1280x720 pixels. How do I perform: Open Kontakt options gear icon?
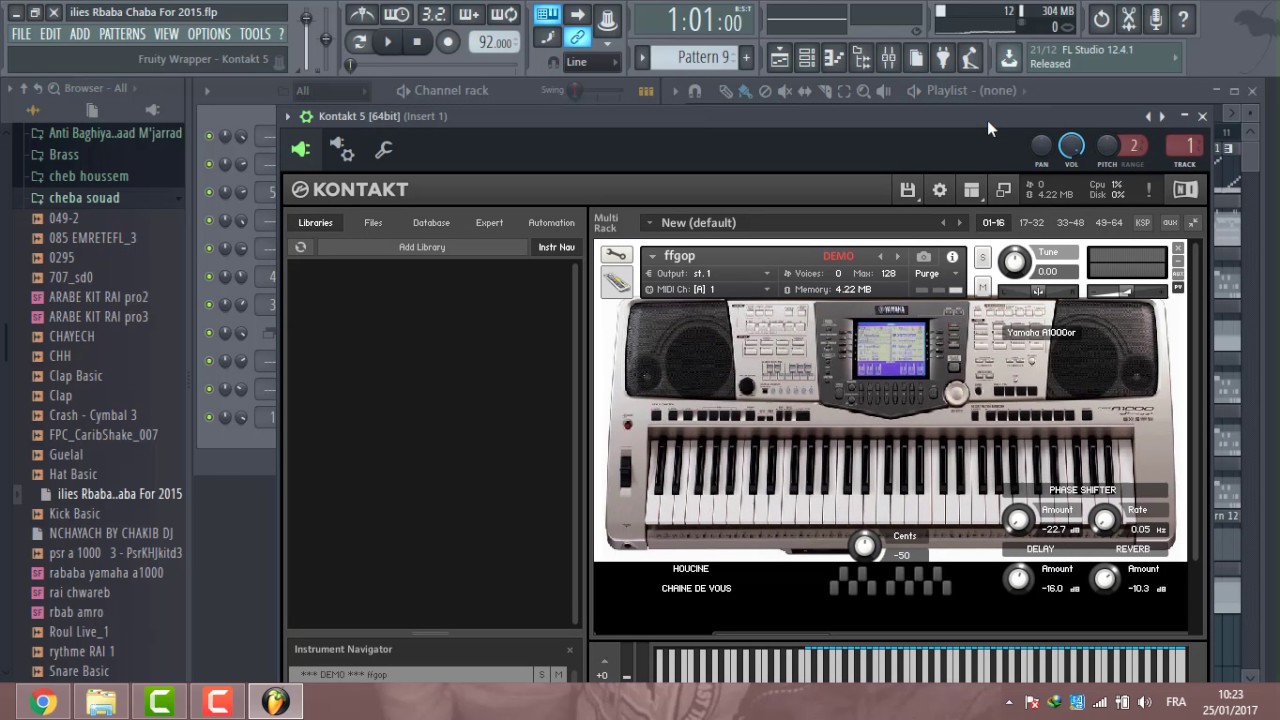(939, 190)
